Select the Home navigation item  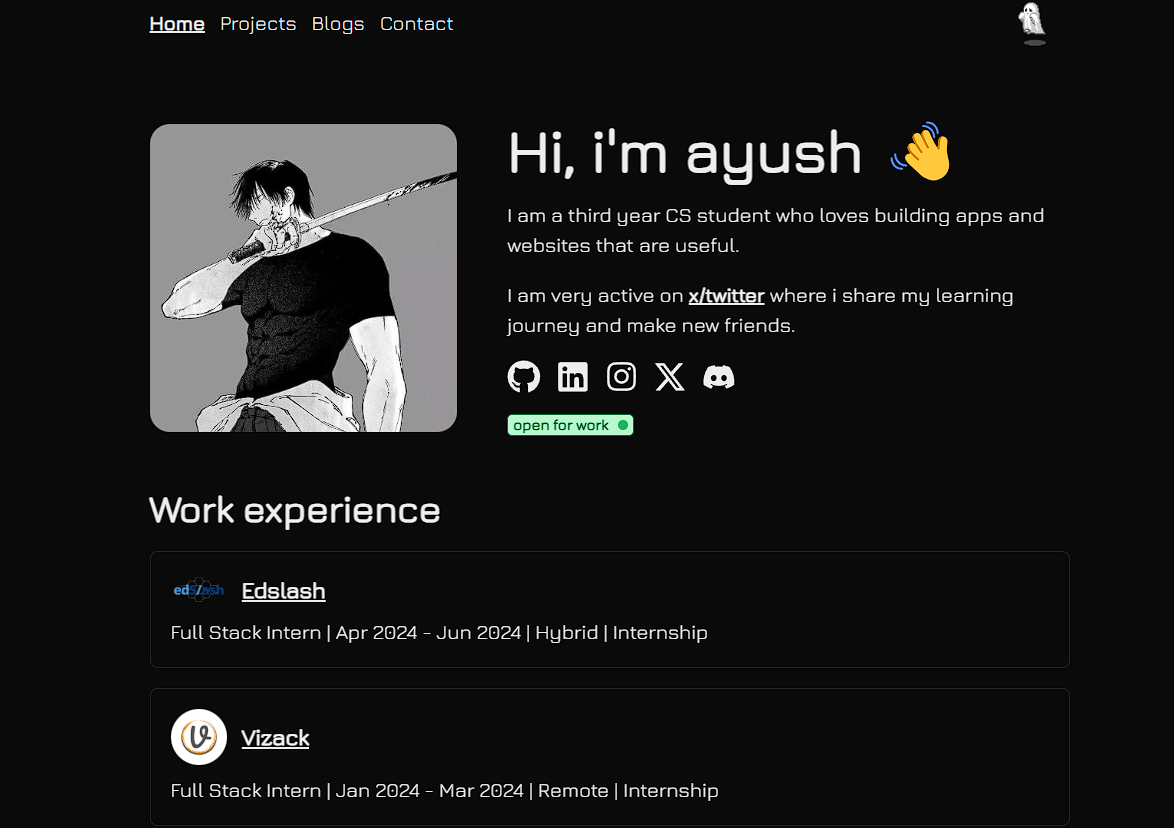pos(176,23)
